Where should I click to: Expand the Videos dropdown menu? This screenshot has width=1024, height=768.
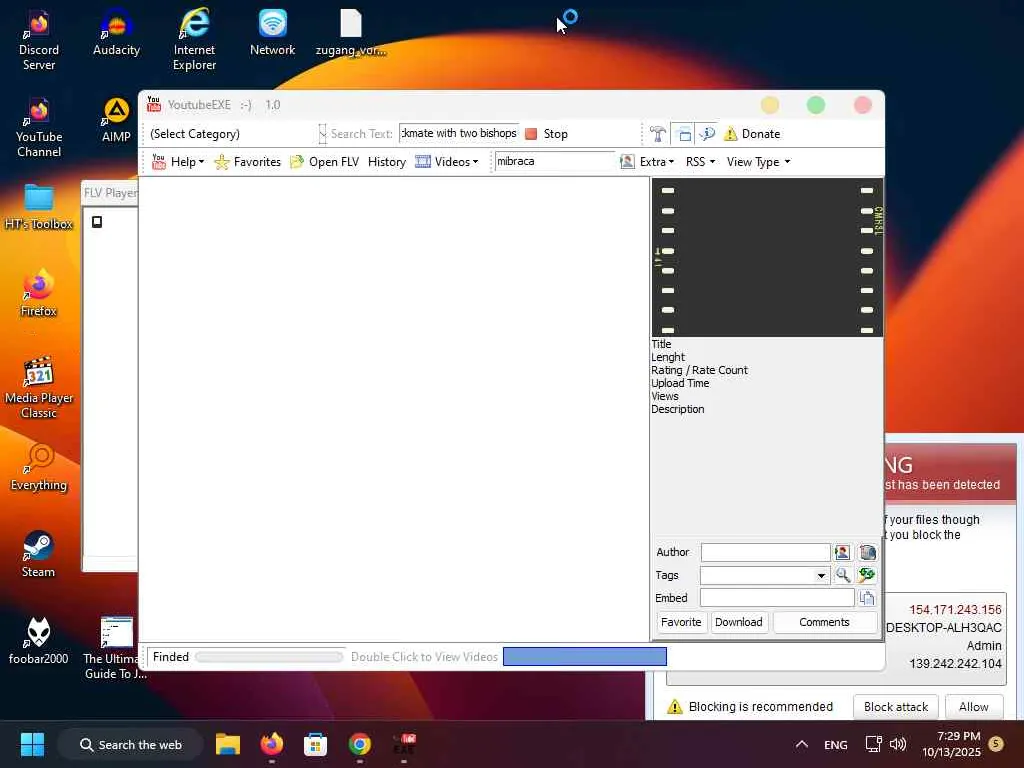click(475, 162)
